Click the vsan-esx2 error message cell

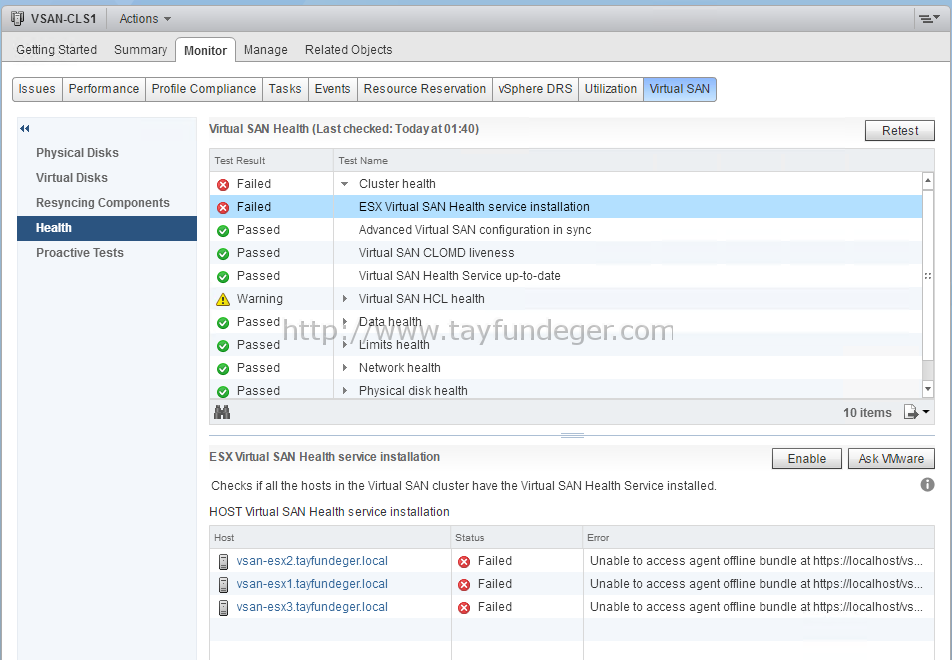(x=758, y=560)
